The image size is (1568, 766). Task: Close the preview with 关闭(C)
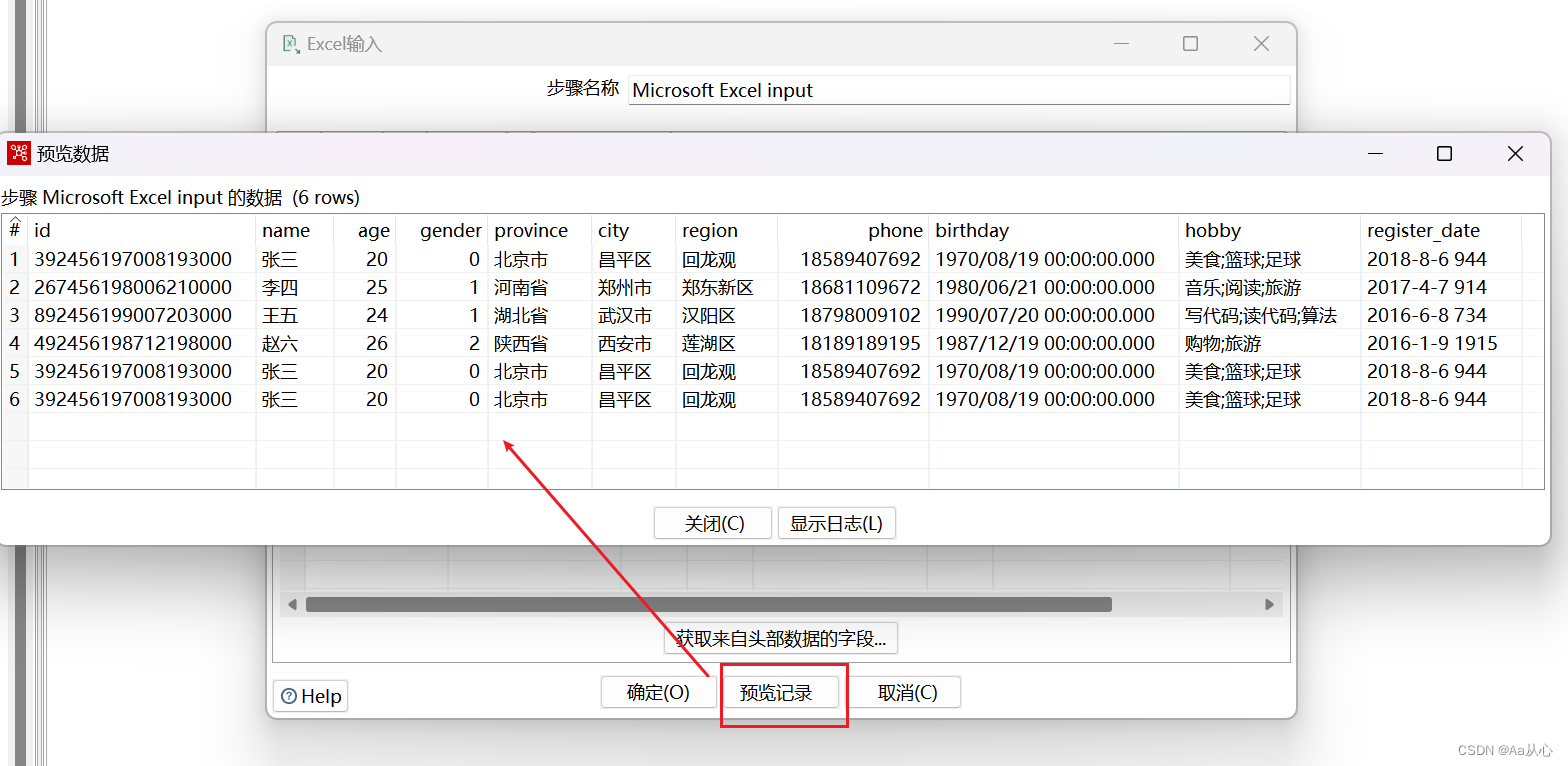[713, 523]
